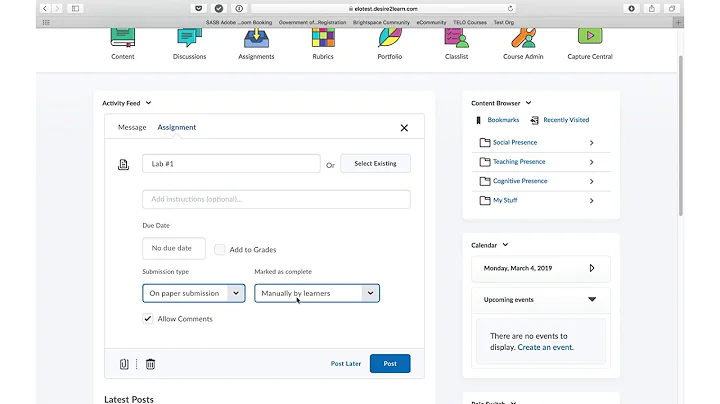Add a new tab with plus icon
The image size is (720, 404).
678,22
